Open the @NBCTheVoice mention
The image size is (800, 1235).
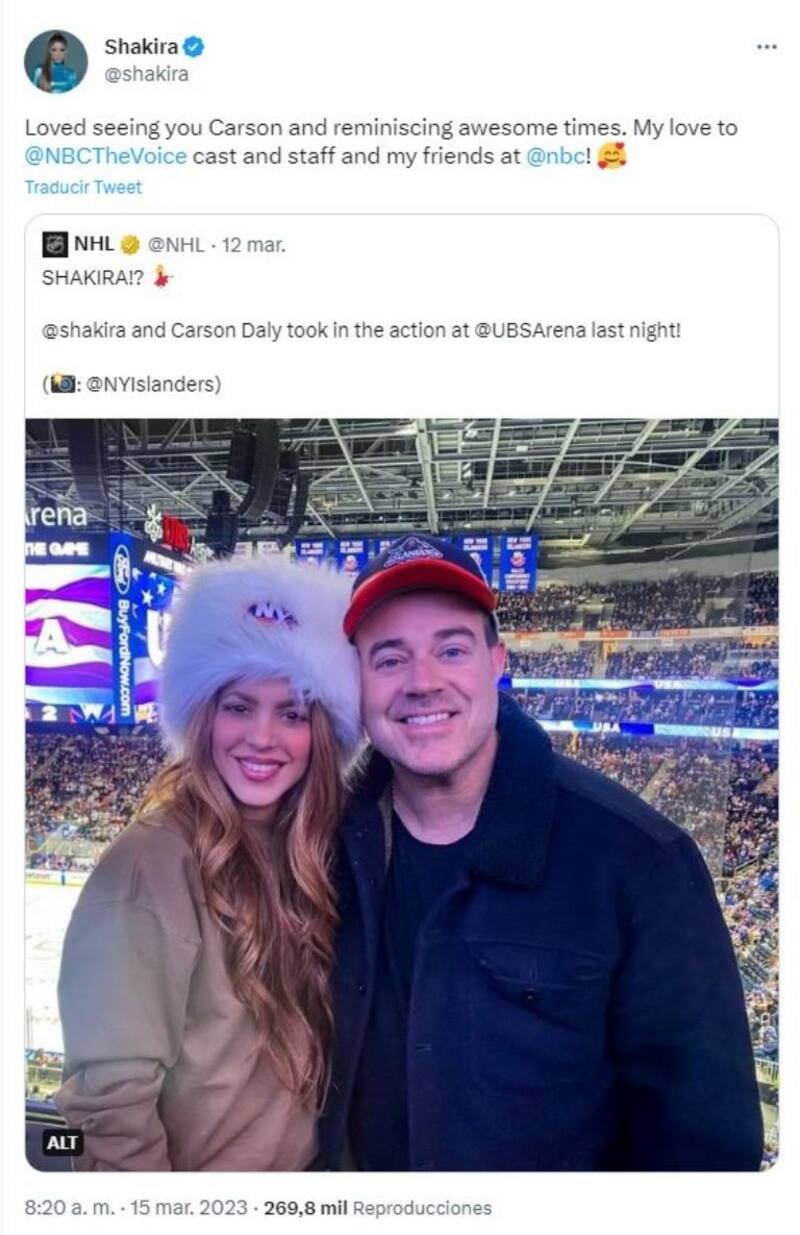tap(105, 157)
